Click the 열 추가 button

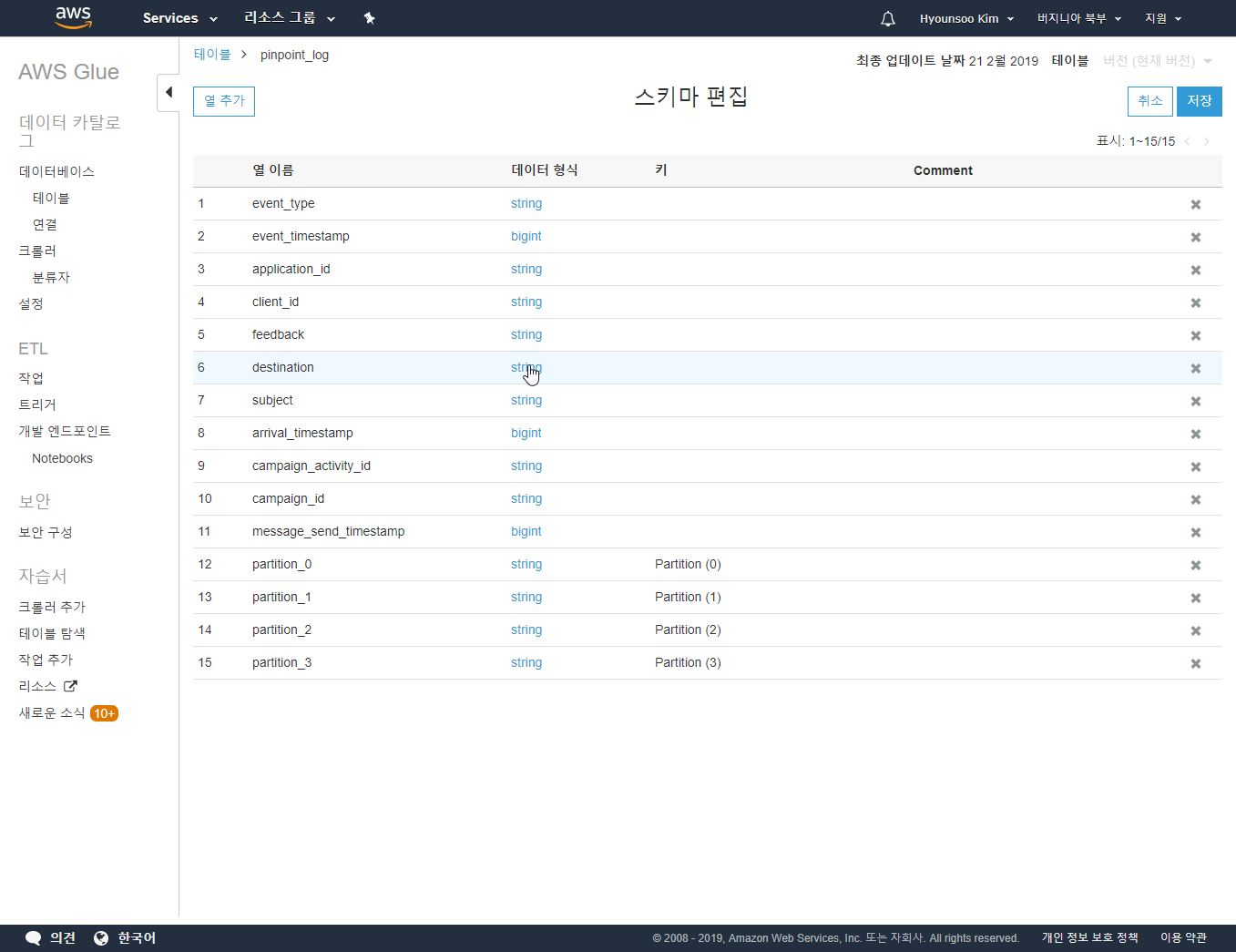pos(224,101)
